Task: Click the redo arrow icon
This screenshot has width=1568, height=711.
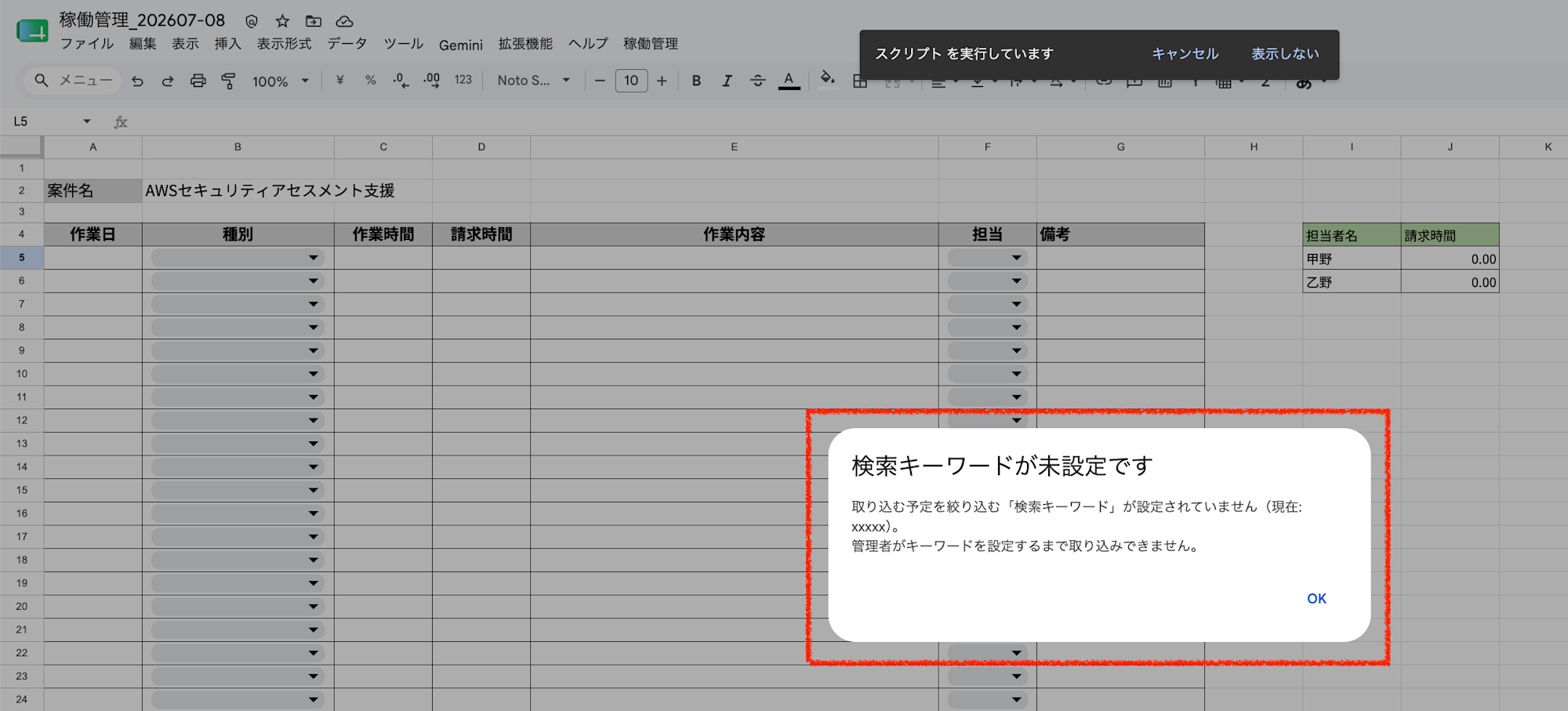Action: point(168,81)
